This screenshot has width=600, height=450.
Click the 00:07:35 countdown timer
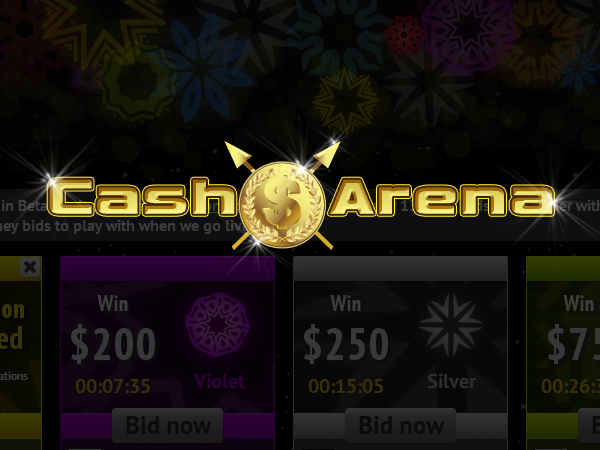click(x=113, y=386)
